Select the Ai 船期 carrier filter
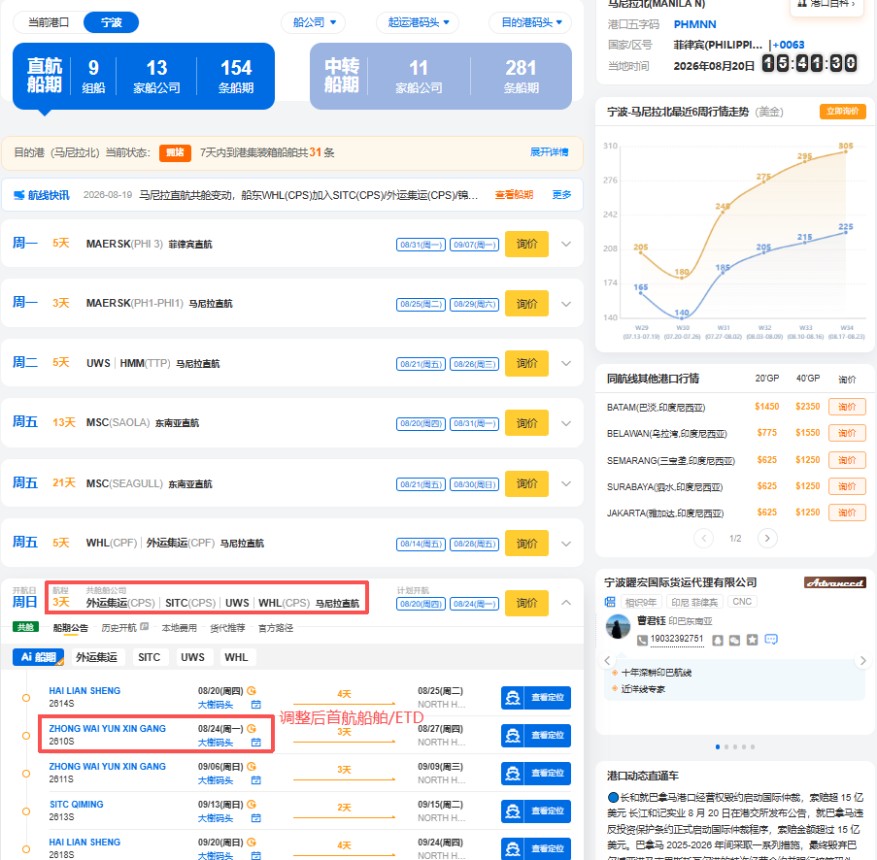 coord(38,657)
